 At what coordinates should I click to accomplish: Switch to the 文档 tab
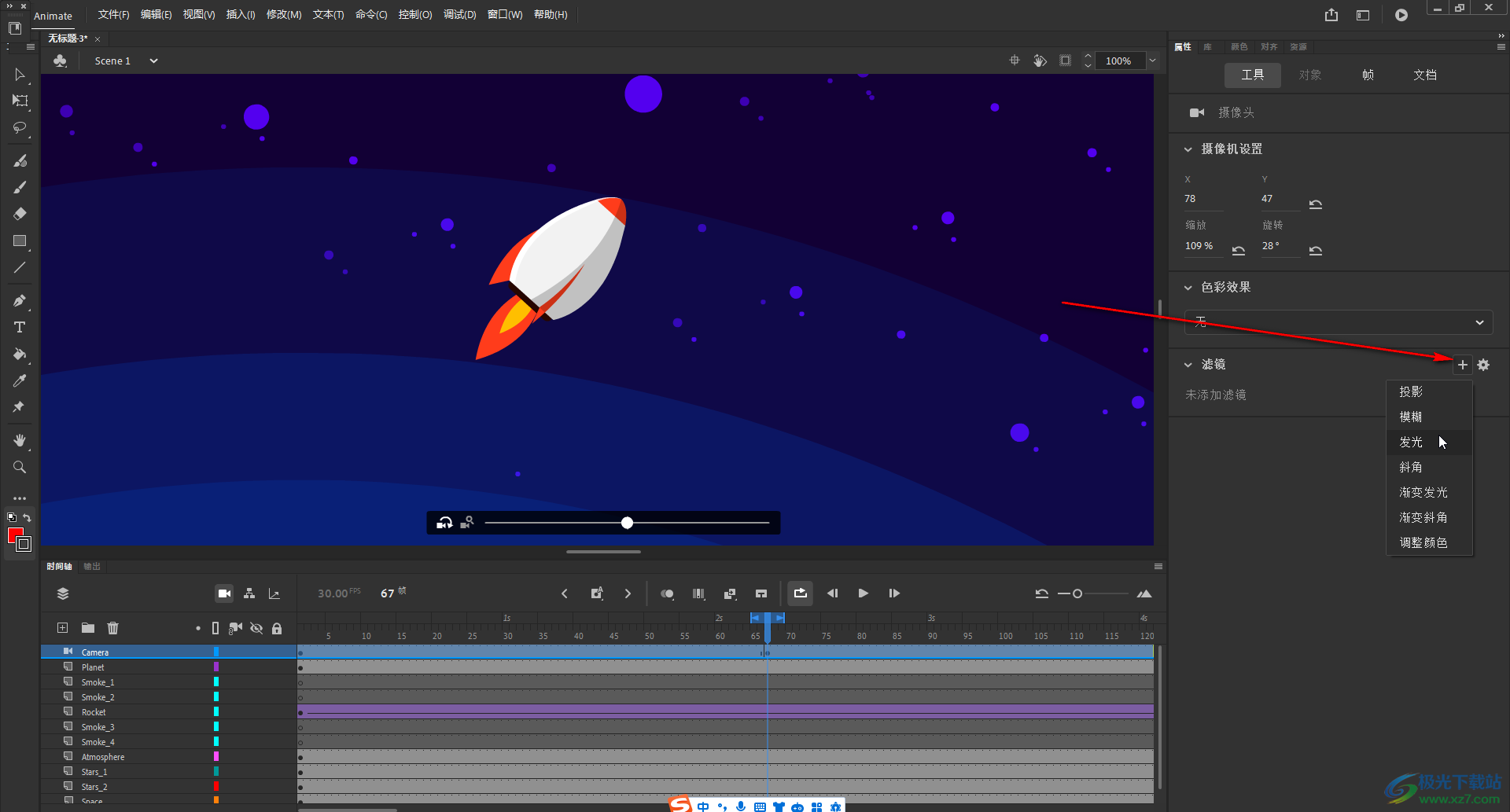point(1425,75)
